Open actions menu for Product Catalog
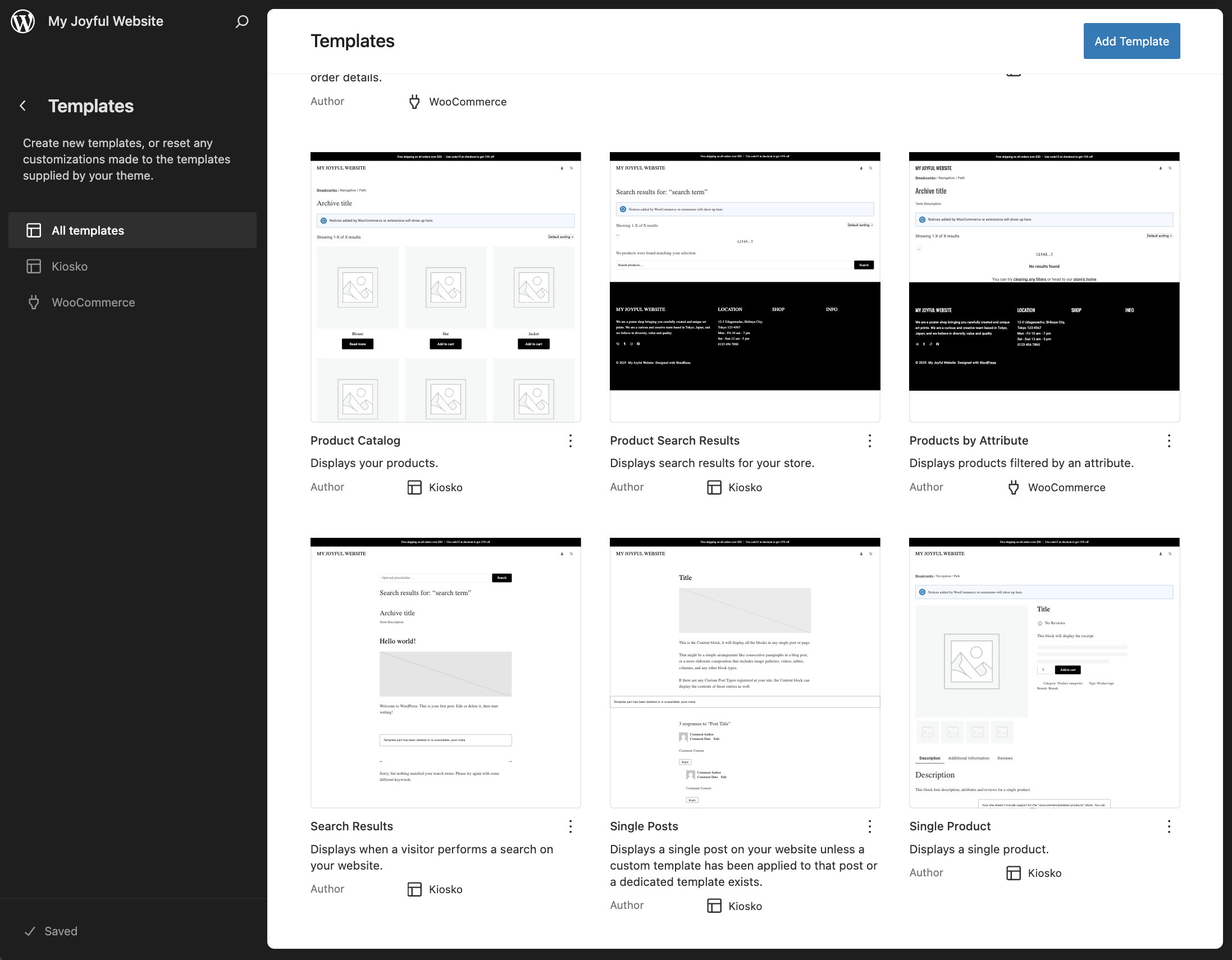 571,441
